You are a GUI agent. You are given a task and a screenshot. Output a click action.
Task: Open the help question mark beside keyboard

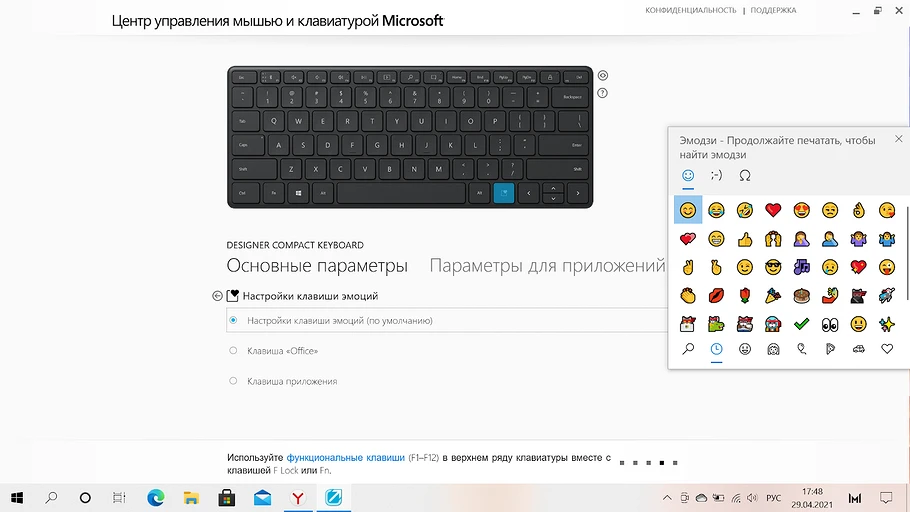(602, 93)
